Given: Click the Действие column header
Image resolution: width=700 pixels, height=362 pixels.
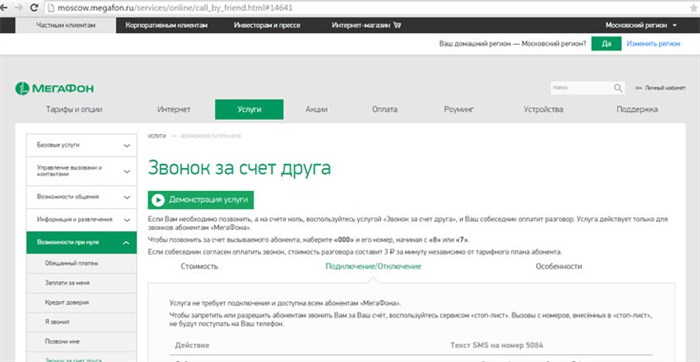Looking at the screenshot, I should tap(192, 345).
